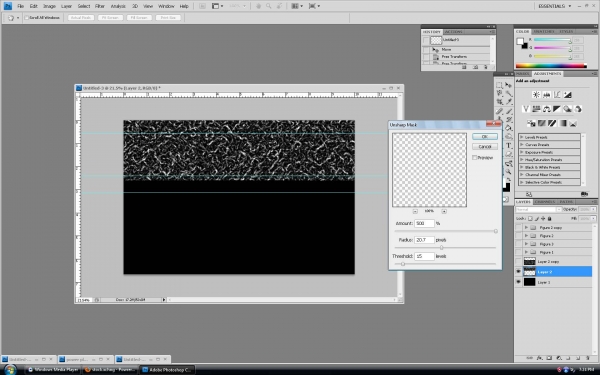Screen dimensions: 600x375
Task: Add an Invert adjustment layer
Action: point(531,123)
